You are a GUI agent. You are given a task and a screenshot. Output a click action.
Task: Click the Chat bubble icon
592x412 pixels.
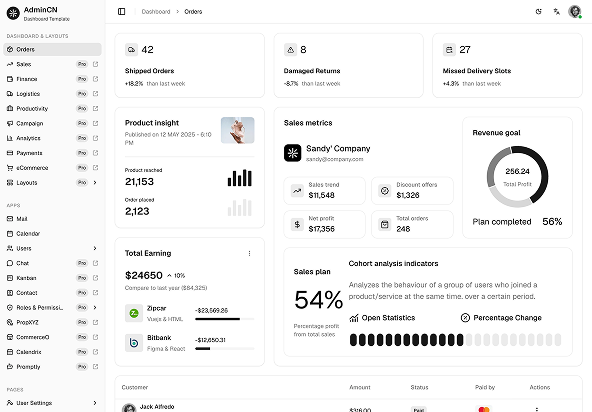pyautogui.click(x=10, y=263)
